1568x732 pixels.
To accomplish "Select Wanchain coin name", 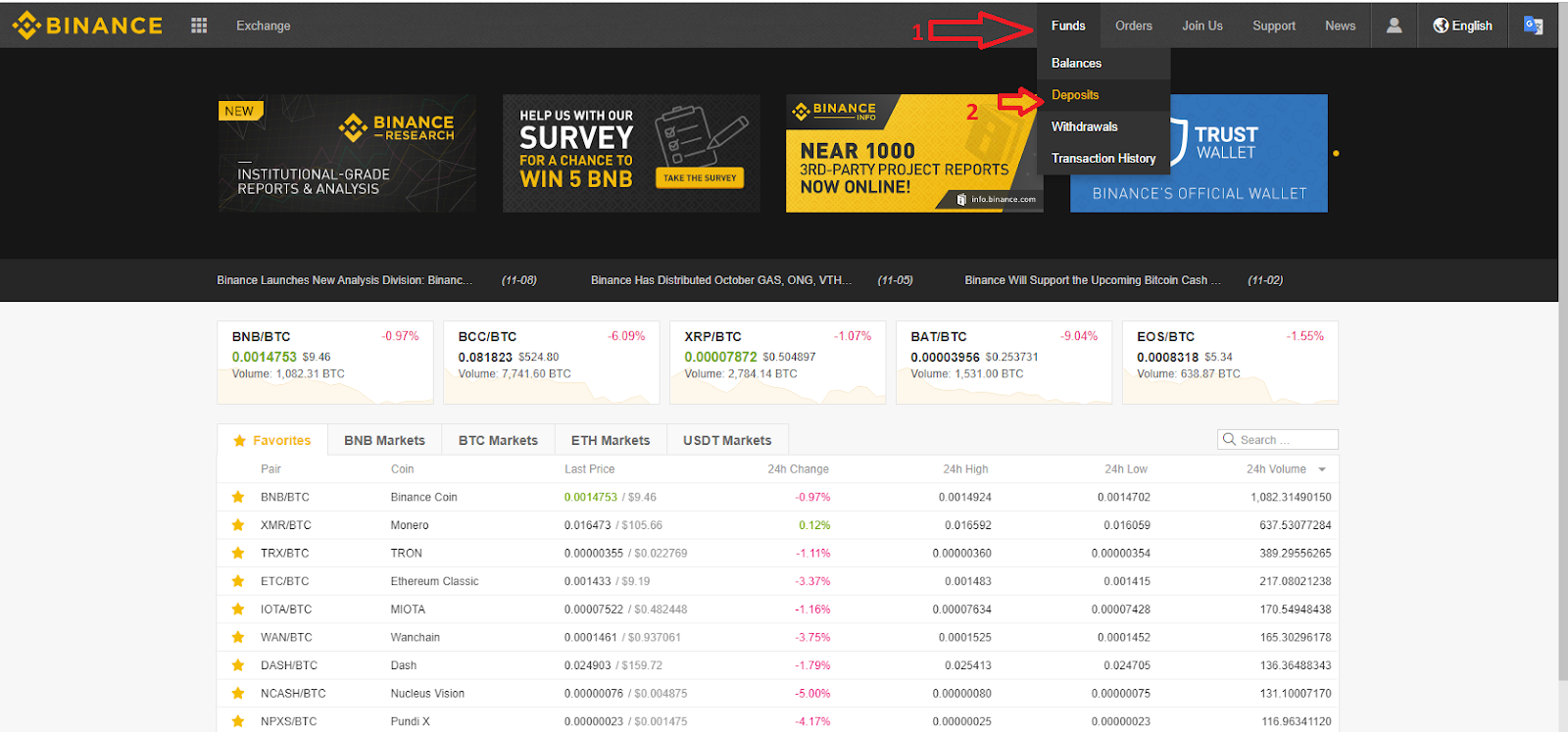I will (x=416, y=637).
